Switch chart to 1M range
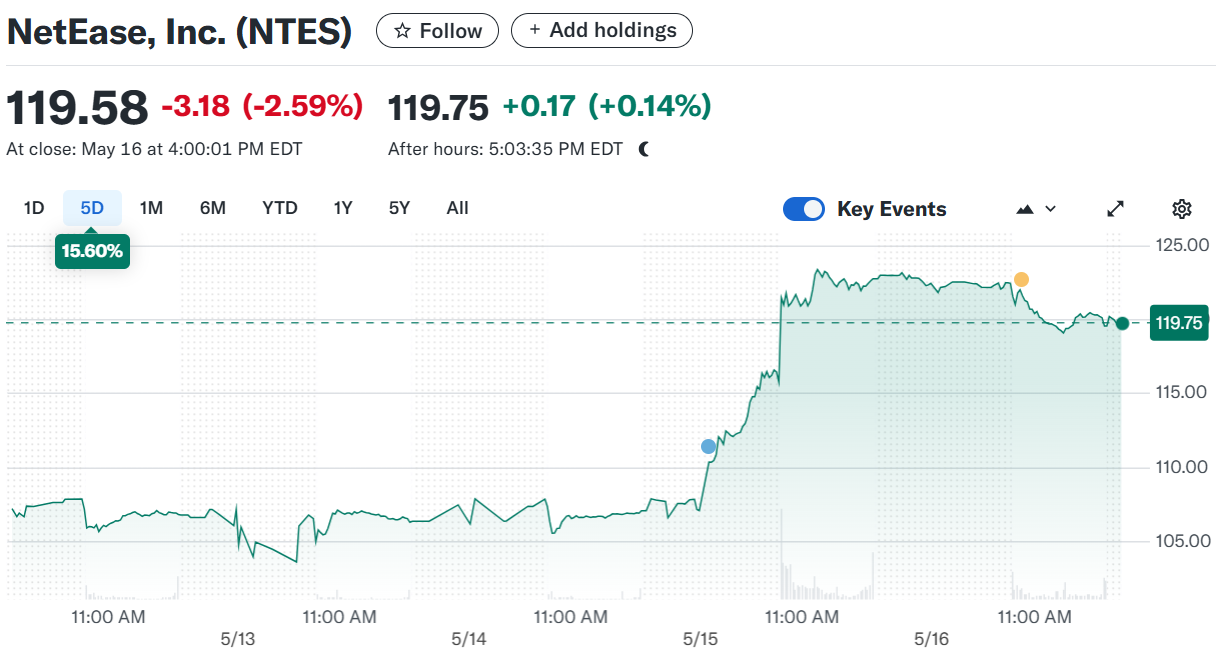The image size is (1228, 663). (x=151, y=208)
